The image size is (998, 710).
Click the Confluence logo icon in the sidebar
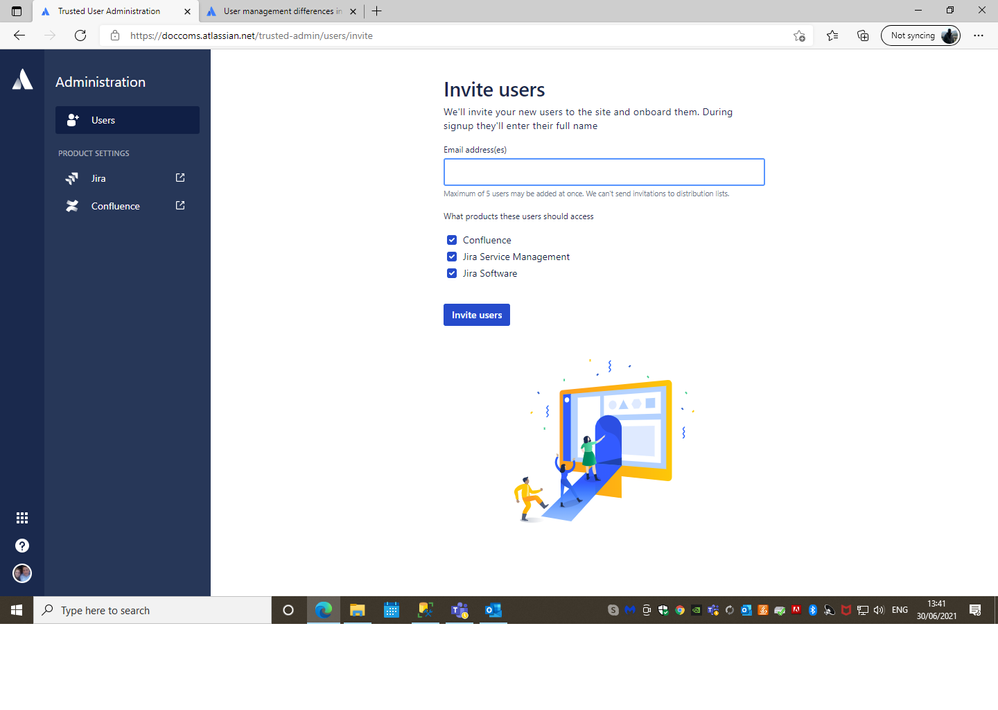[x=72, y=206]
